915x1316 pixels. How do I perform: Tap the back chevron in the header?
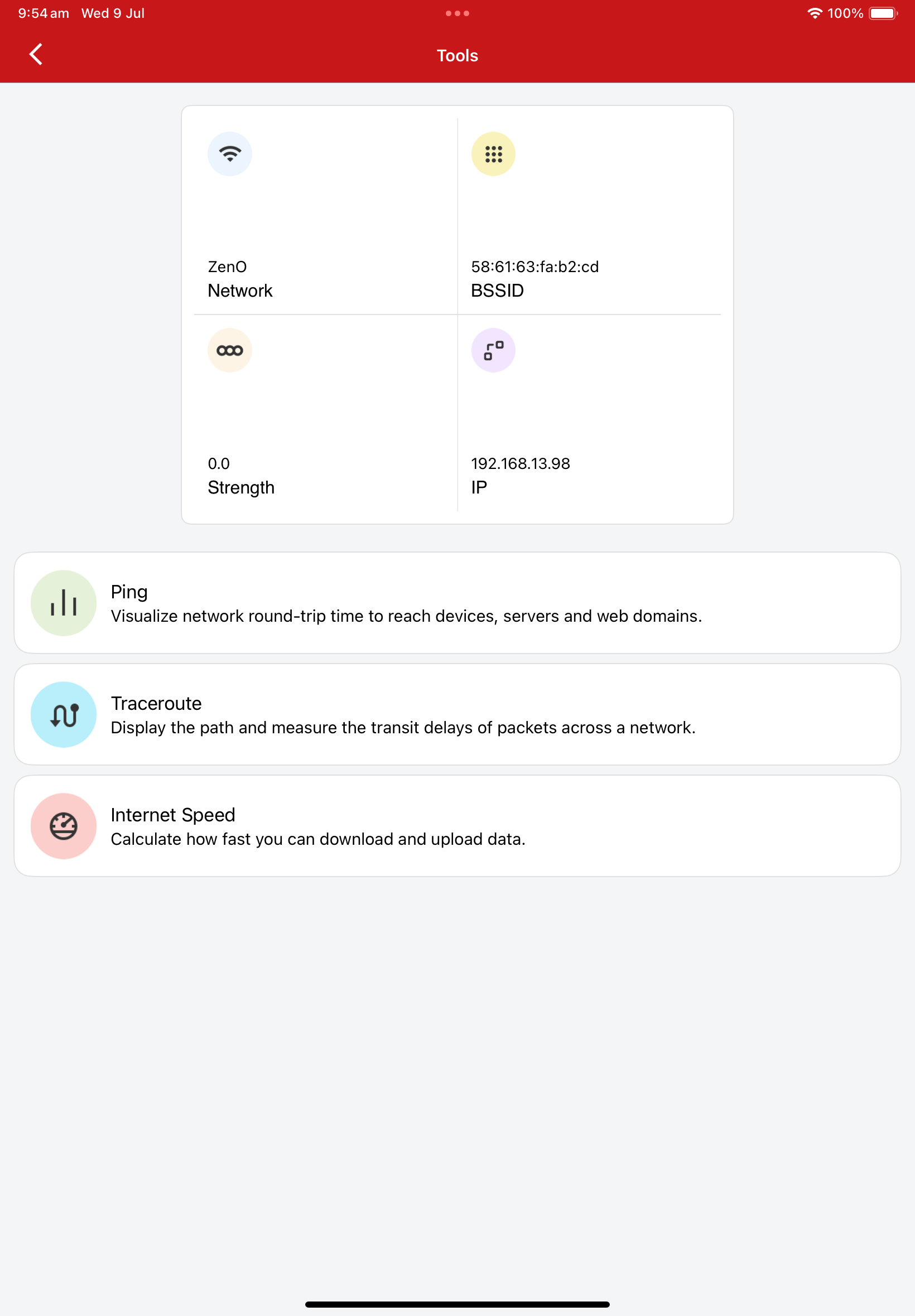pyautogui.click(x=36, y=55)
